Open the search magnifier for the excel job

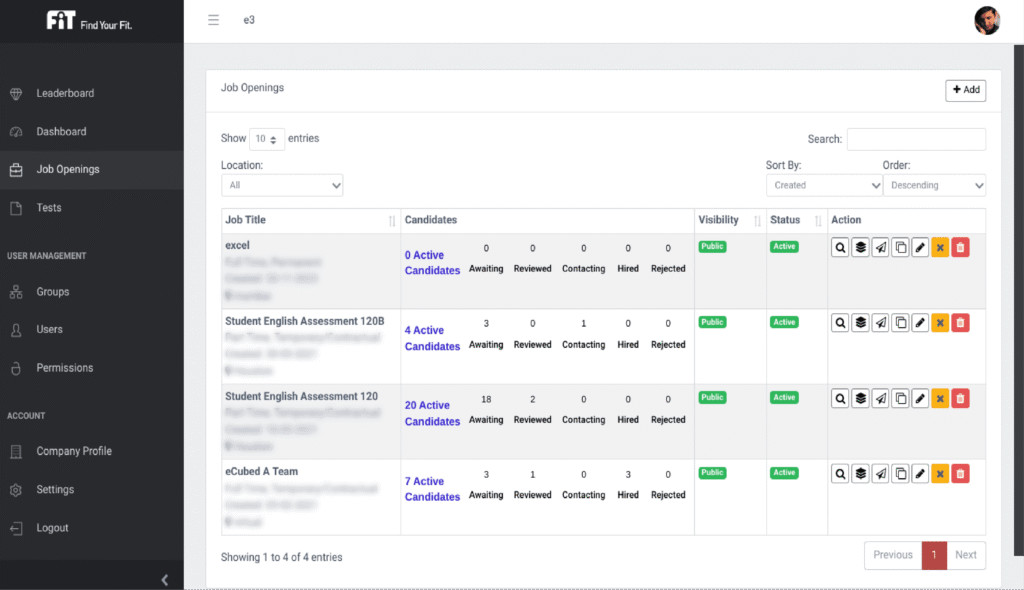(x=840, y=247)
